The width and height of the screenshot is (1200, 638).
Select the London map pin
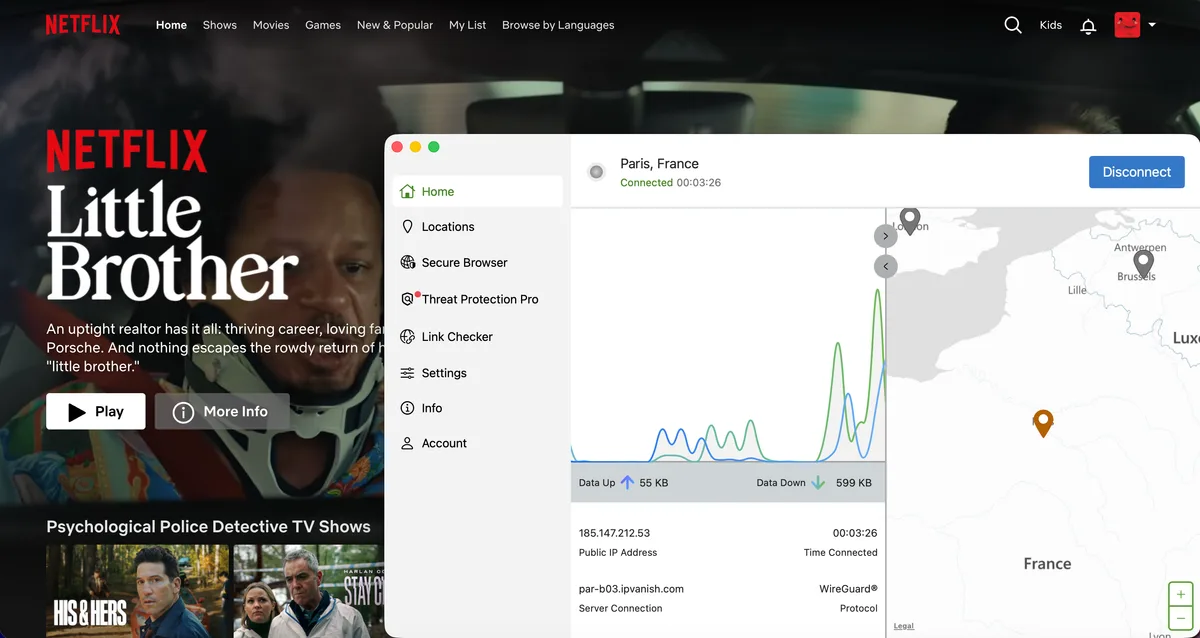pos(909,220)
